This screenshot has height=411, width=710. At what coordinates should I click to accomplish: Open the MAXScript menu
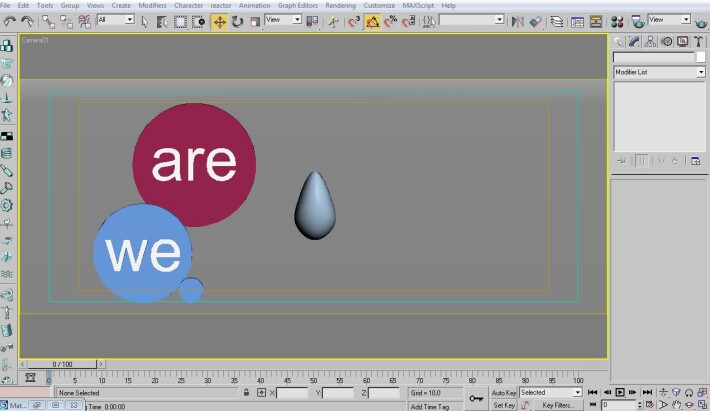[x=418, y=5]
